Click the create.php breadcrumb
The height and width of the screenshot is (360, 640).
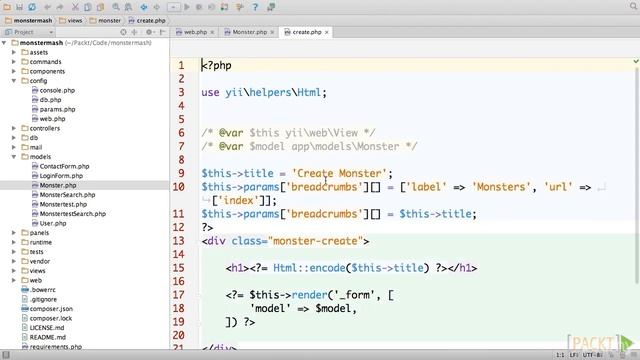click(147, 20)
